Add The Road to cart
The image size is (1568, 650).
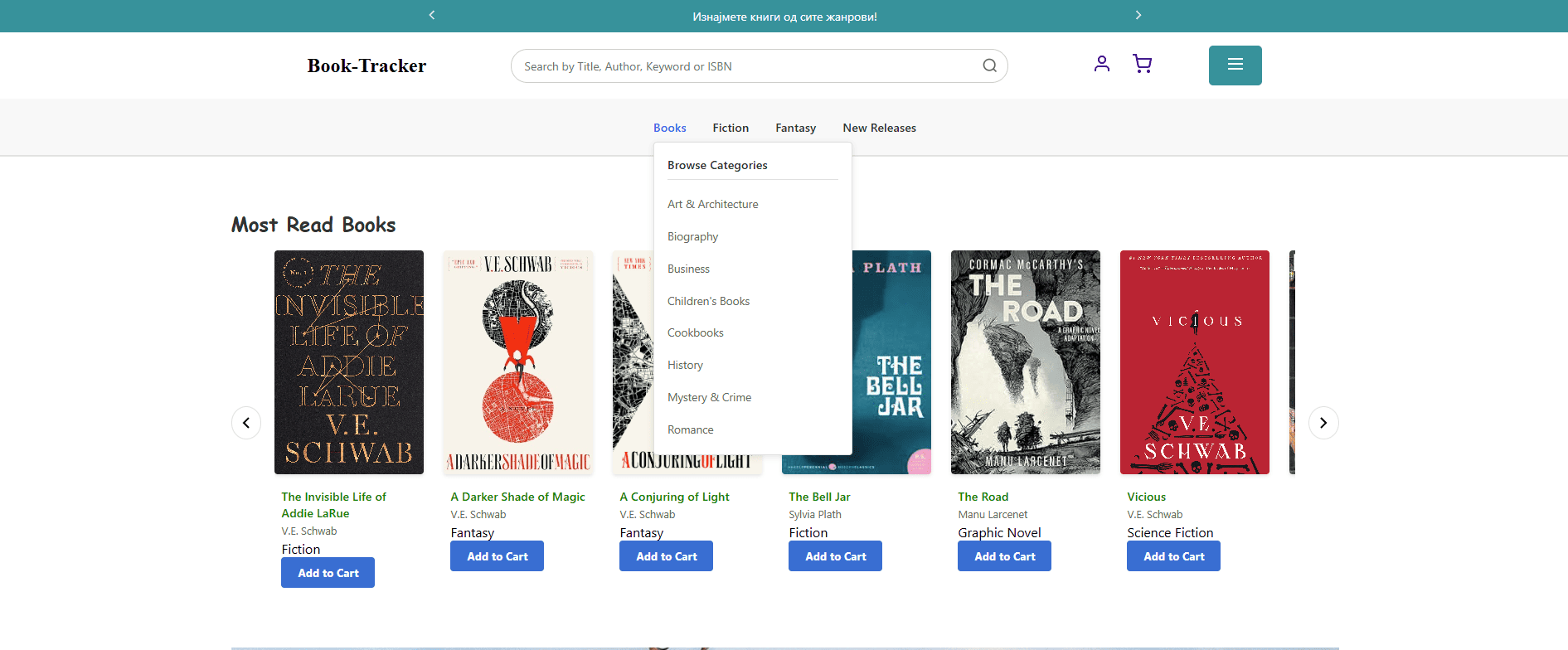pyautogui.click(x=1003, y=556)
